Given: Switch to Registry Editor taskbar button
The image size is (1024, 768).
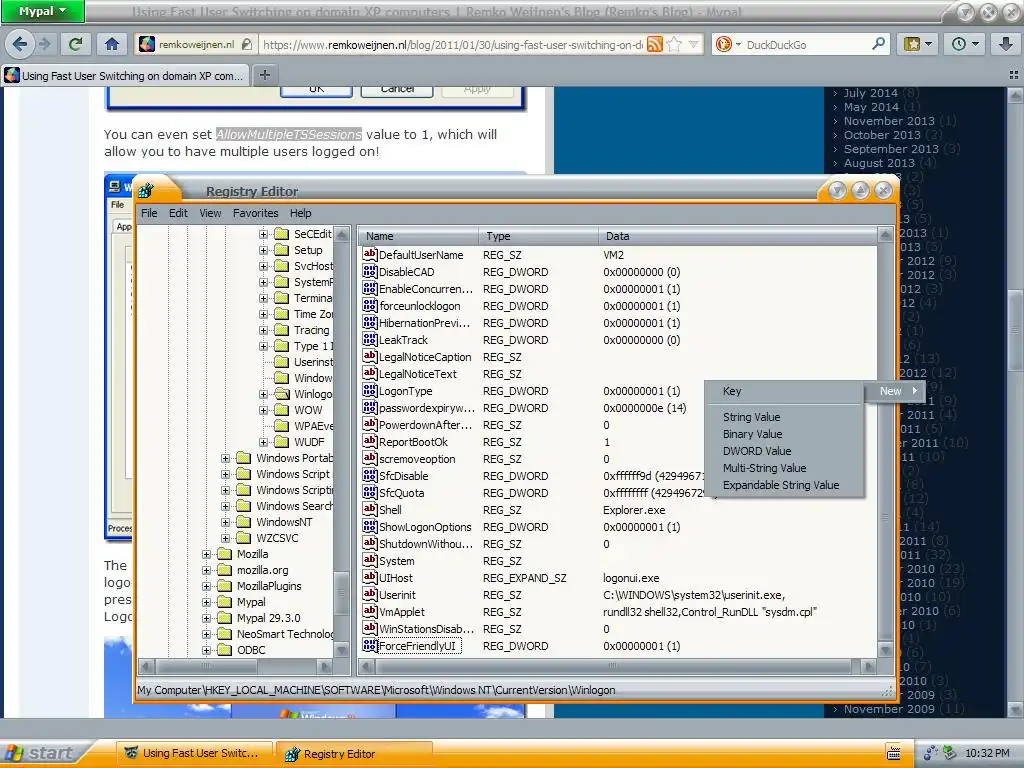Looking at the screenshot, I should [x=354, y=754].
